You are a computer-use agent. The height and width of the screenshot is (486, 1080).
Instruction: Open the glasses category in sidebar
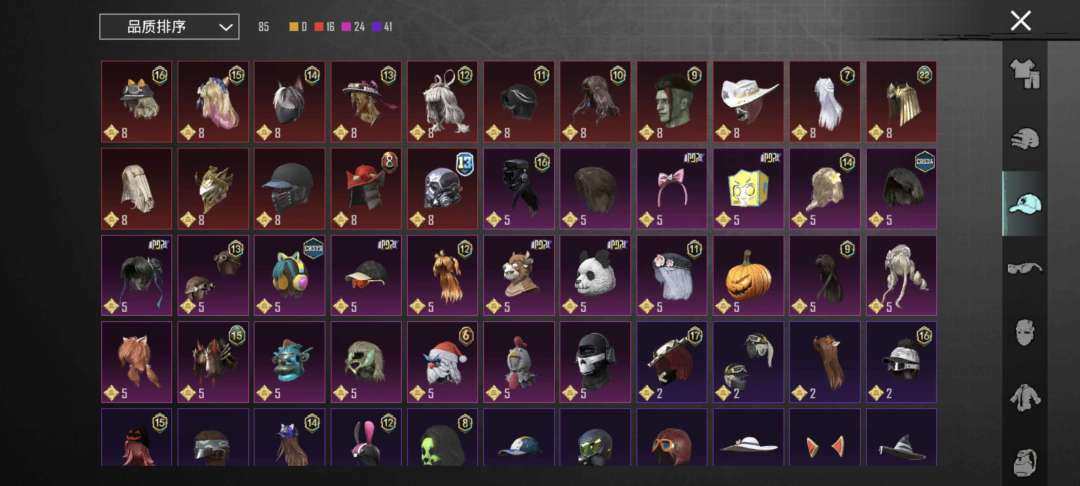pyautogui.click(x=1025, y=268)
